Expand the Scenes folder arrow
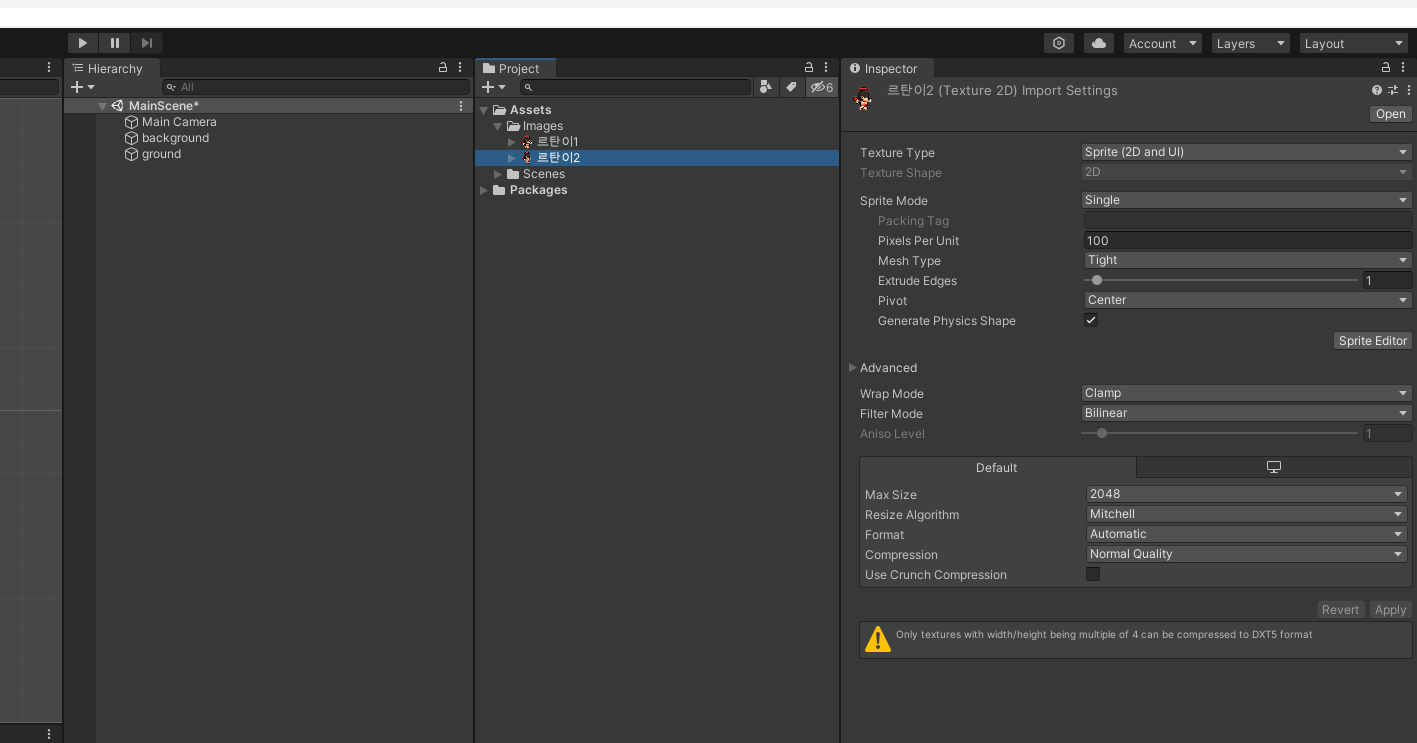Screen dimensions: 1417x743 point(498,174)
